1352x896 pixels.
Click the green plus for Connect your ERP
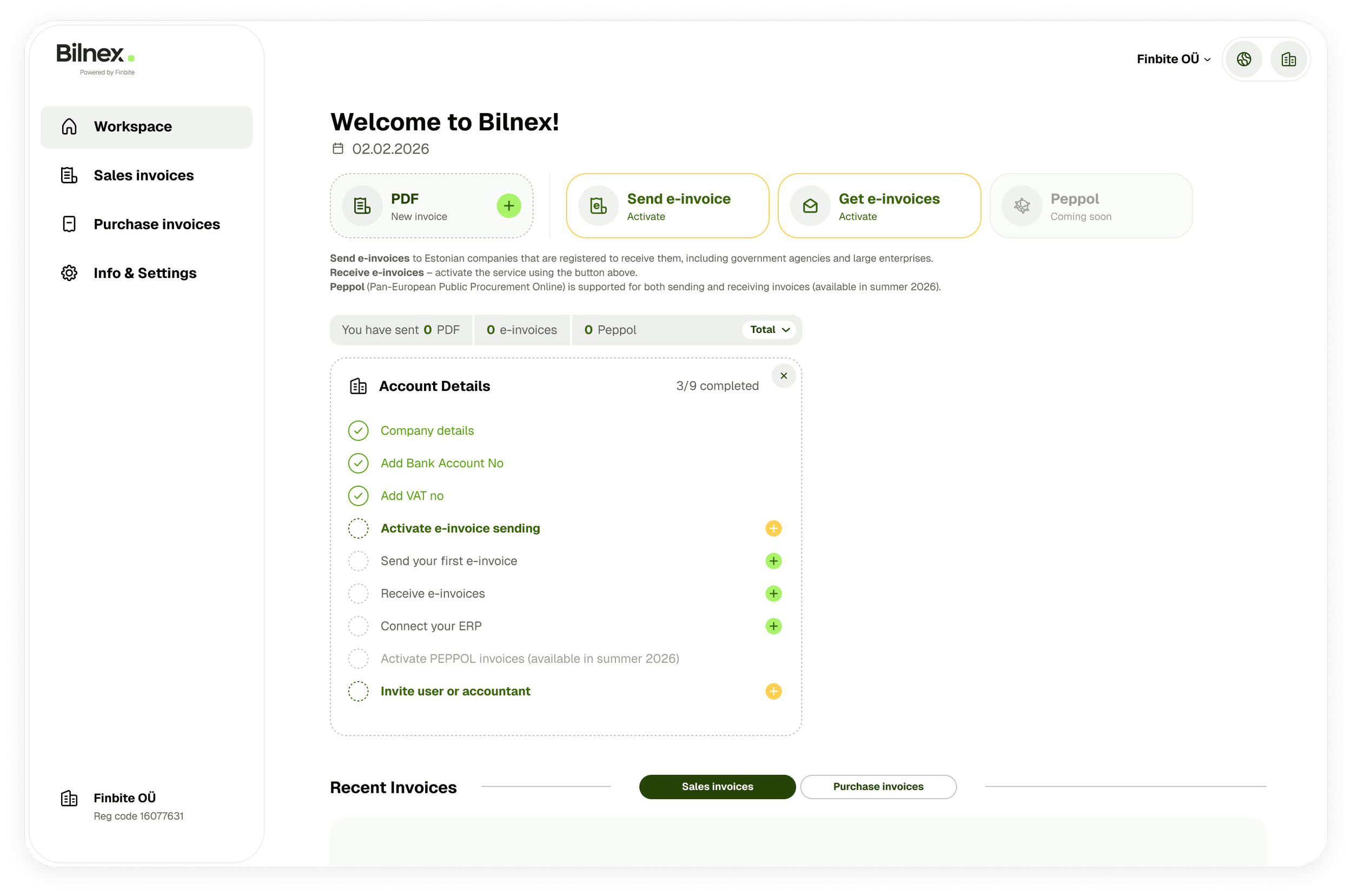(773, 626)
